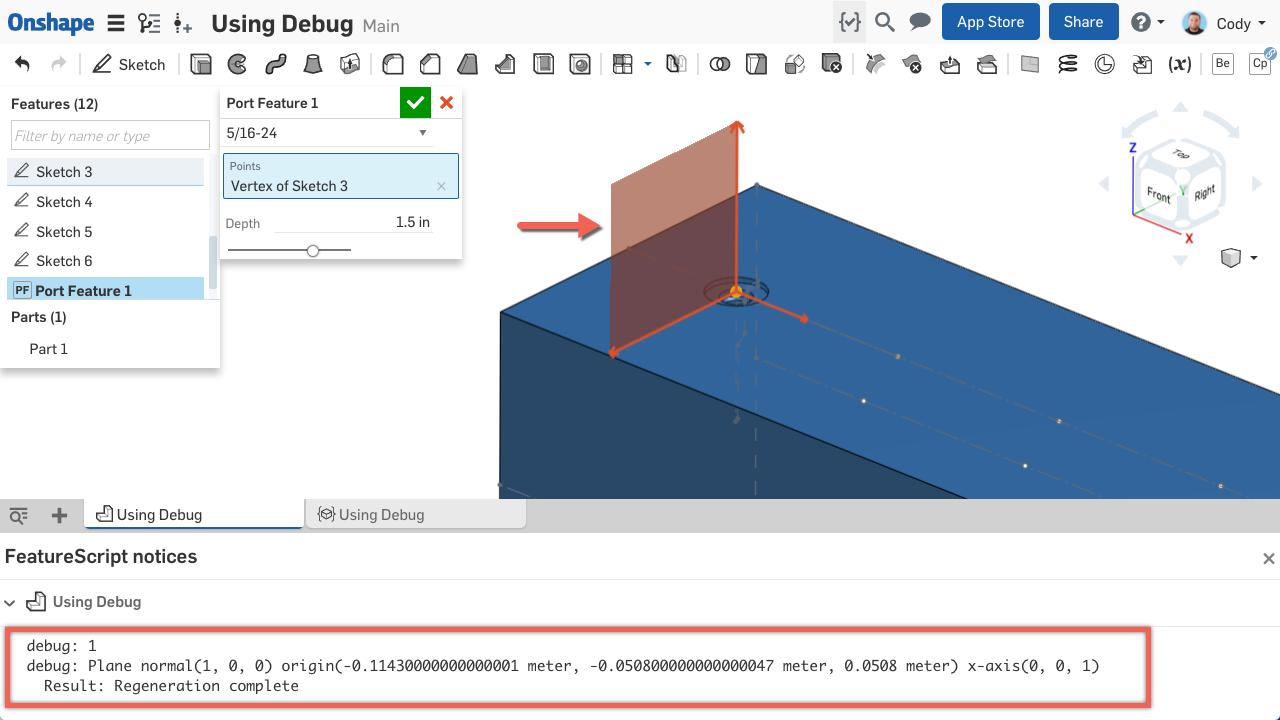1280x720 pixels.
Task: Open the Variable (x) tool
Action: [x=1180, y=65]
